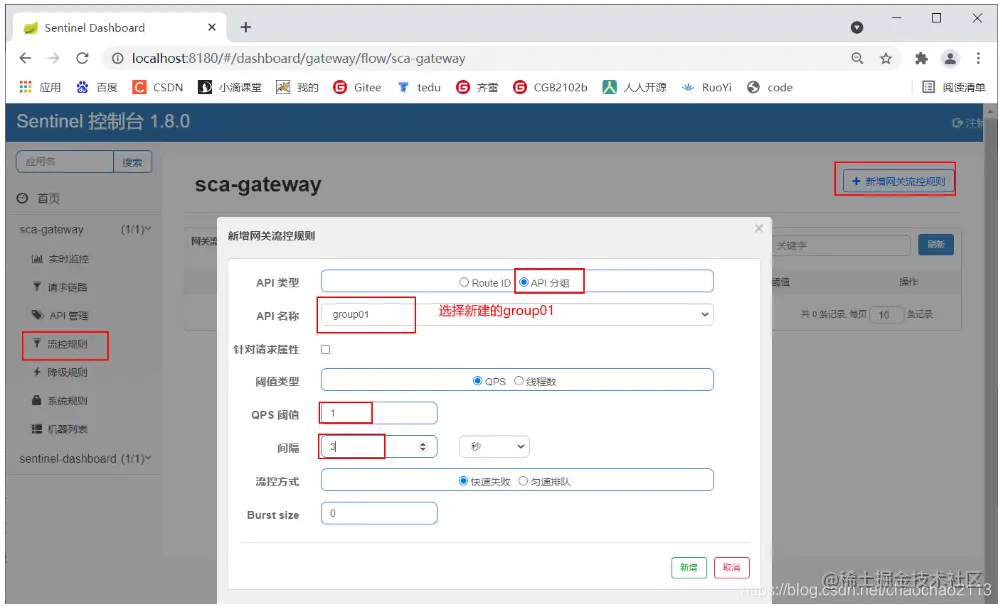Open Chrome three-dot menu
1002x609 pixels.
point(978,58)
